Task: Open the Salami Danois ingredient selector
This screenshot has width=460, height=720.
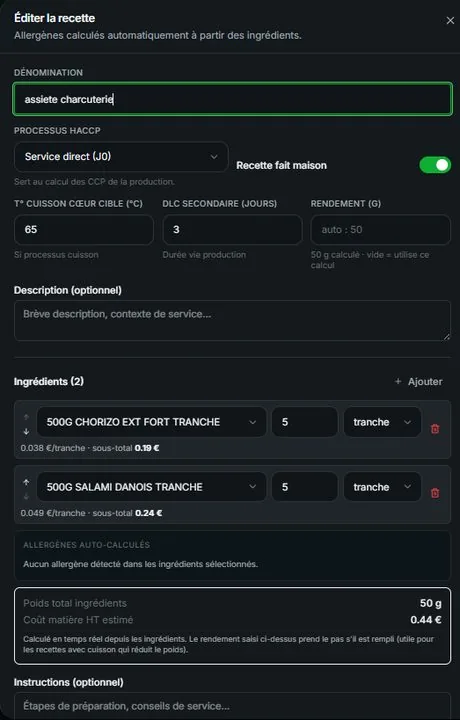Action: click(151, 487)
